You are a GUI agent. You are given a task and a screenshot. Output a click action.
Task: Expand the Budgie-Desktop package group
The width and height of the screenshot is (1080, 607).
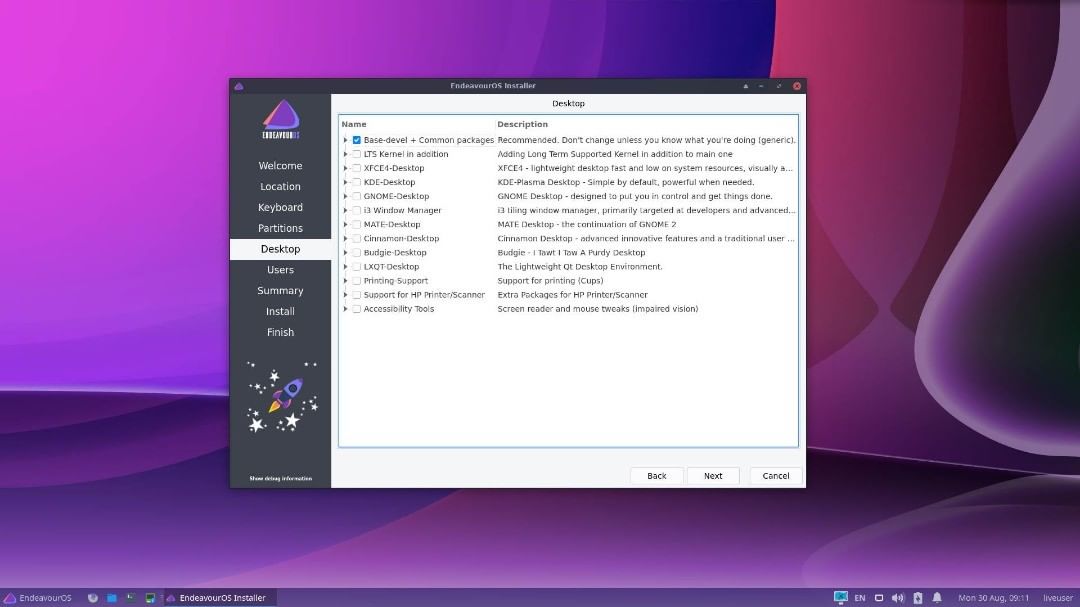pyautogui.click(x=346, y=253)
